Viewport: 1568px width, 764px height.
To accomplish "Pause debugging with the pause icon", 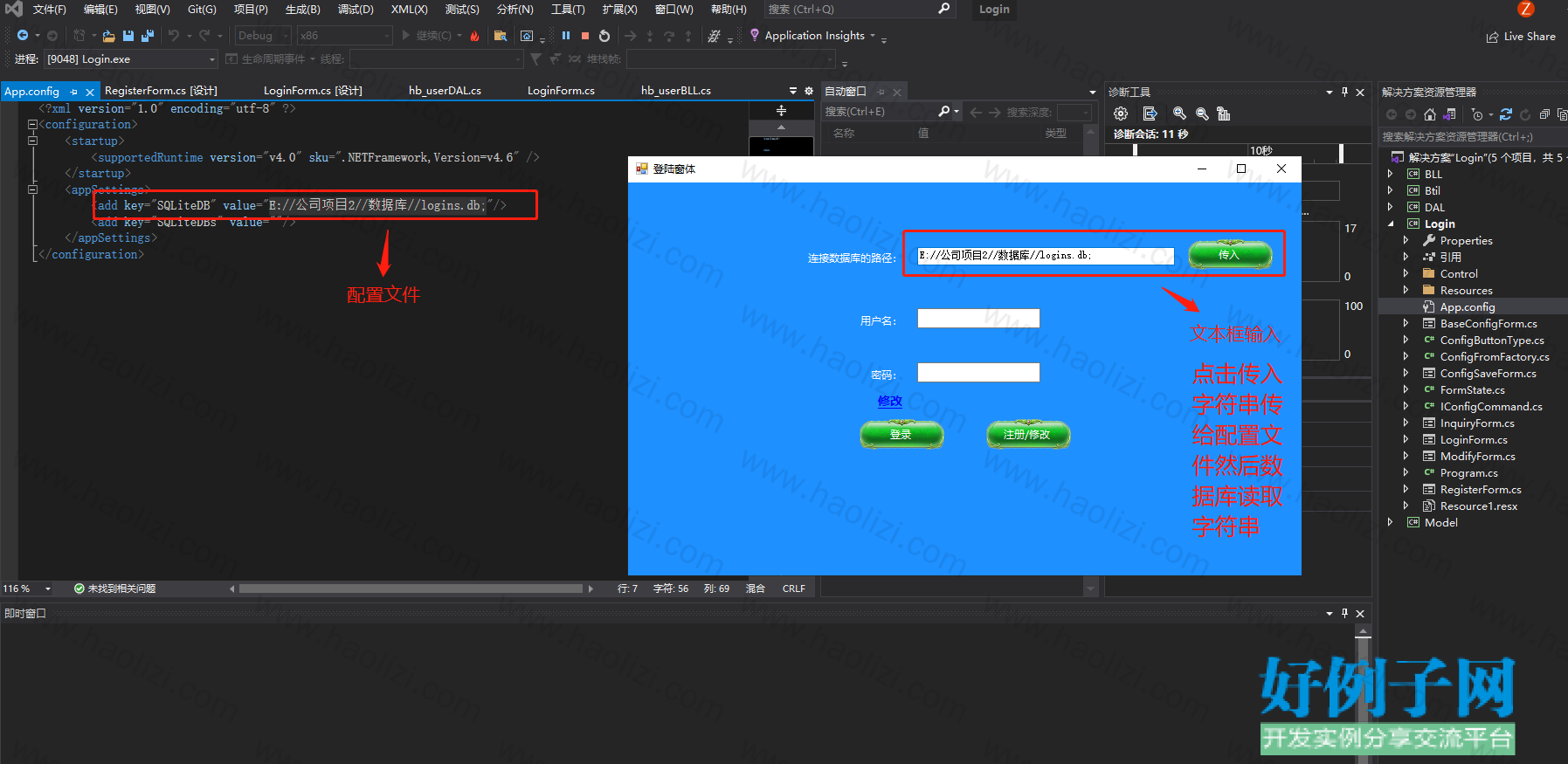I will pyautogui.click(x=566, y=36).
